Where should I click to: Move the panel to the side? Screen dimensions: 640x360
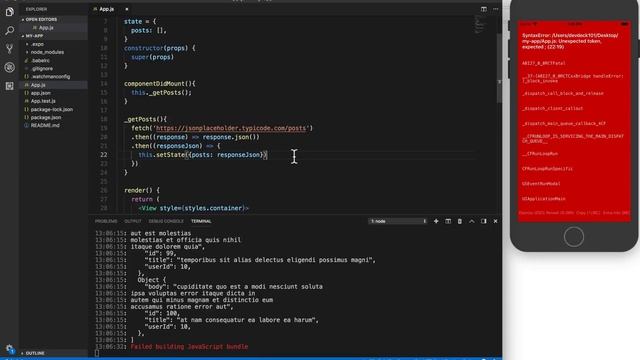(484, 221)
